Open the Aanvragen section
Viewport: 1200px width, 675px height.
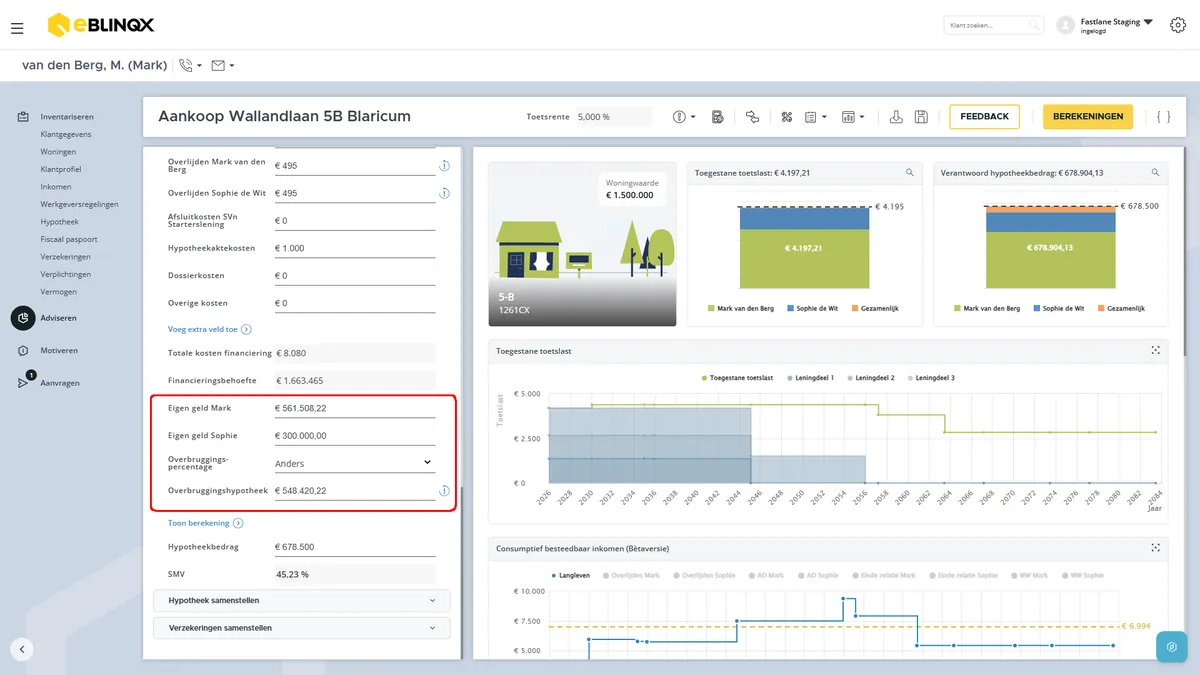coord(60,383)
